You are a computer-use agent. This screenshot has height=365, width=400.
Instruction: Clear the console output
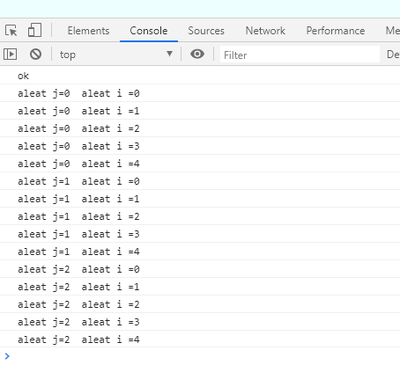click(x=35, y=54)
